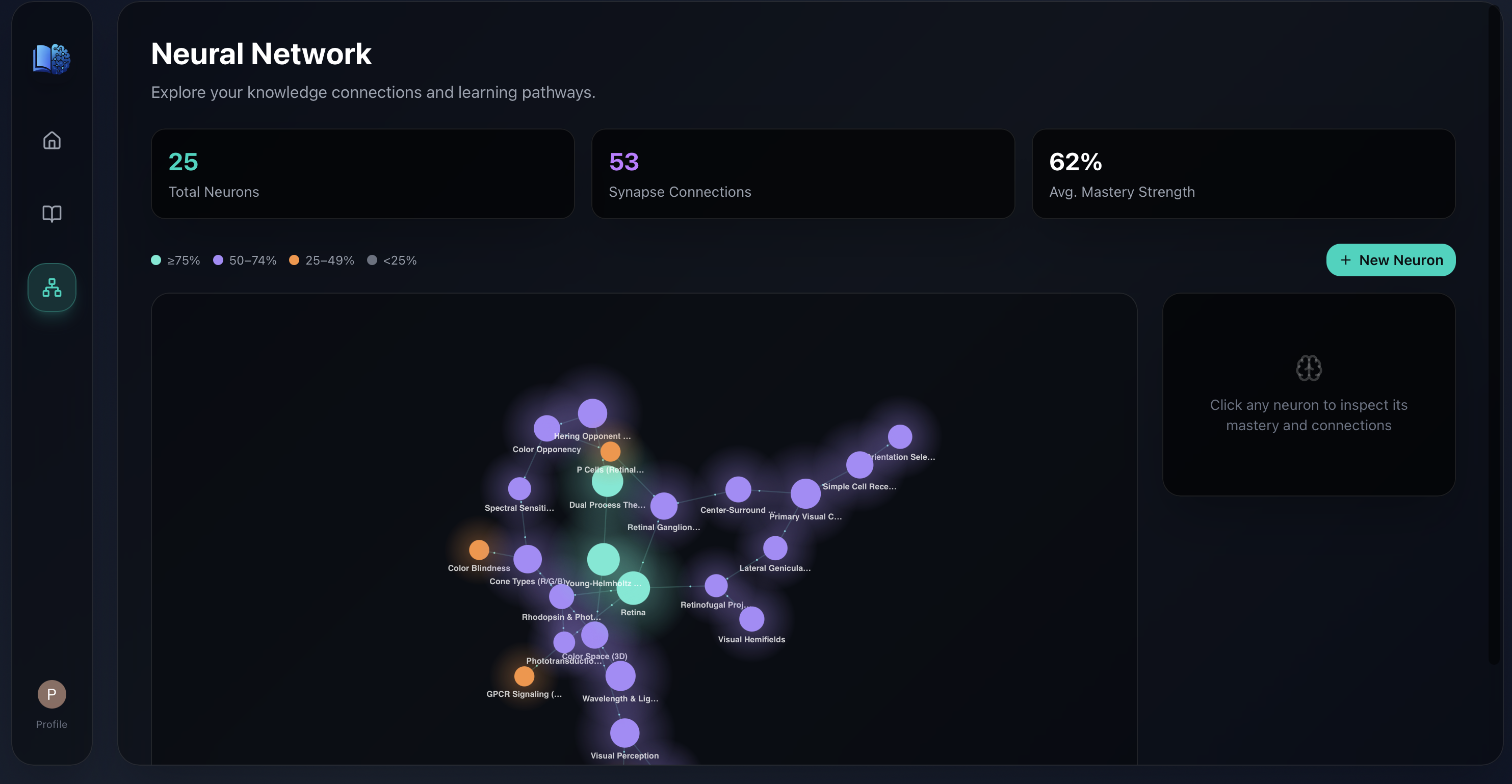Click the GPCR Signaling neuron
The width and height of the screenshot is (1512, 784).
click(x=524, y=676)
